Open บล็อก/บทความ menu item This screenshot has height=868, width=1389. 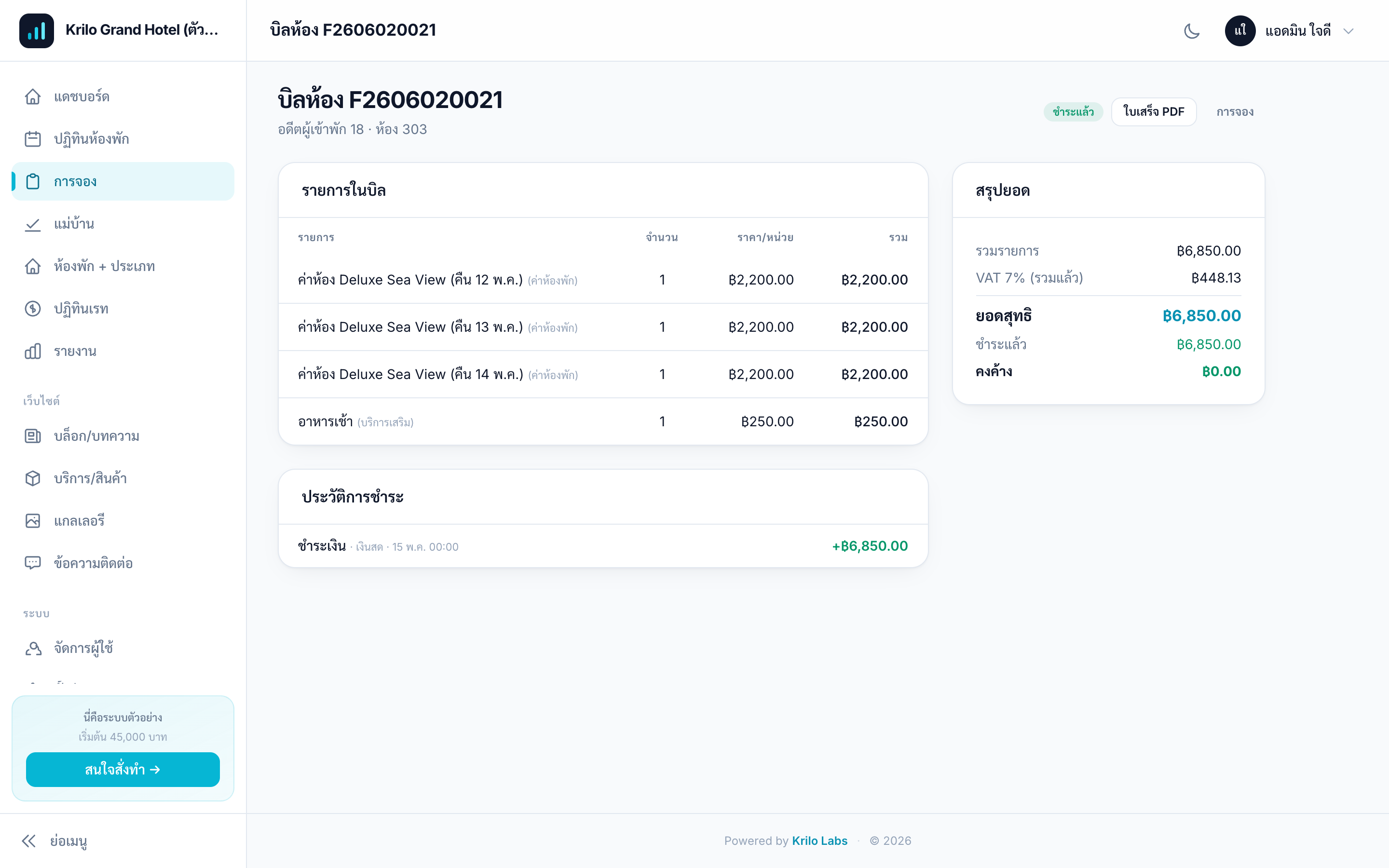(123, 436)
